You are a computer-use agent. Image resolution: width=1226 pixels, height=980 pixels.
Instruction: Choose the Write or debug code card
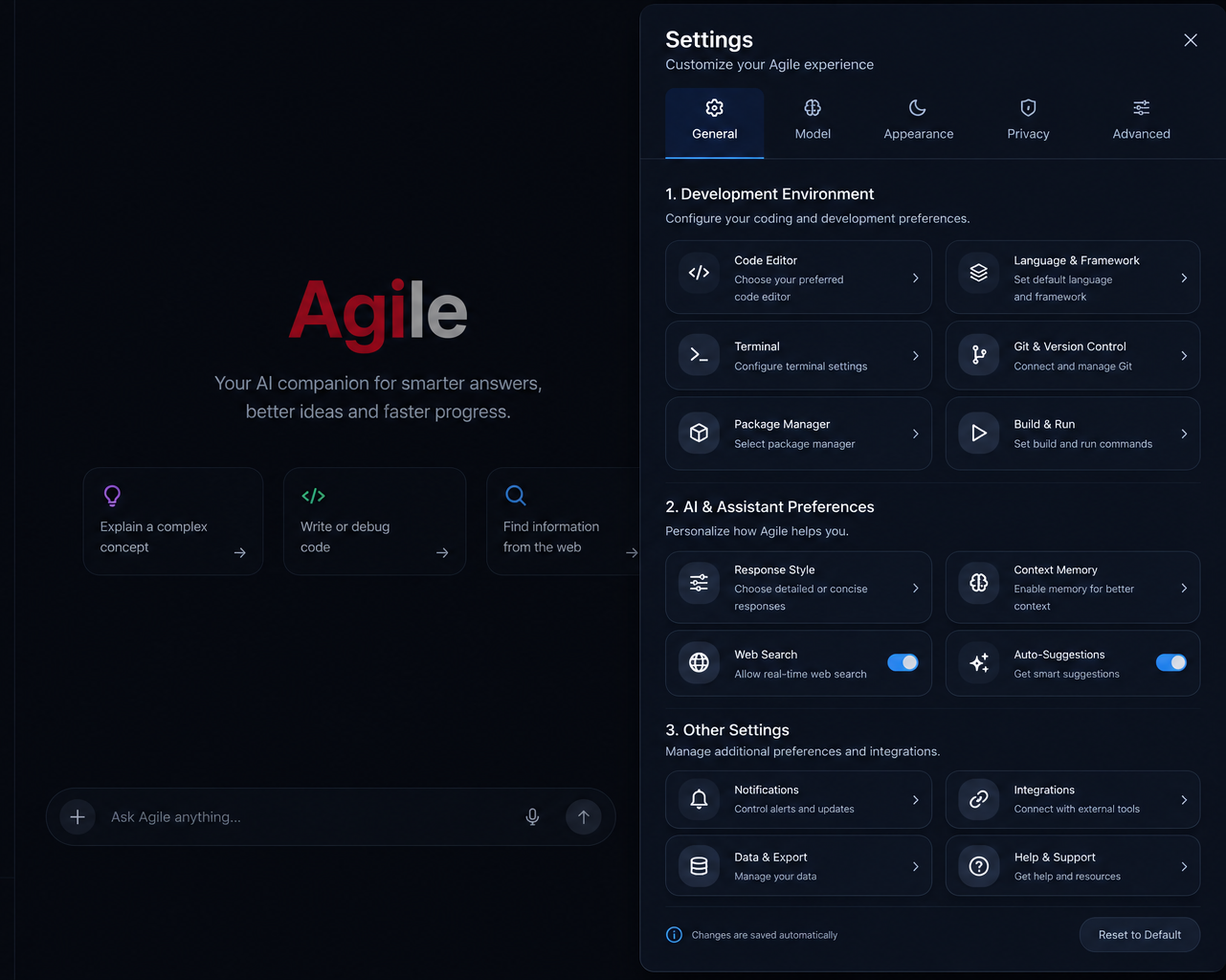point(374,522)
